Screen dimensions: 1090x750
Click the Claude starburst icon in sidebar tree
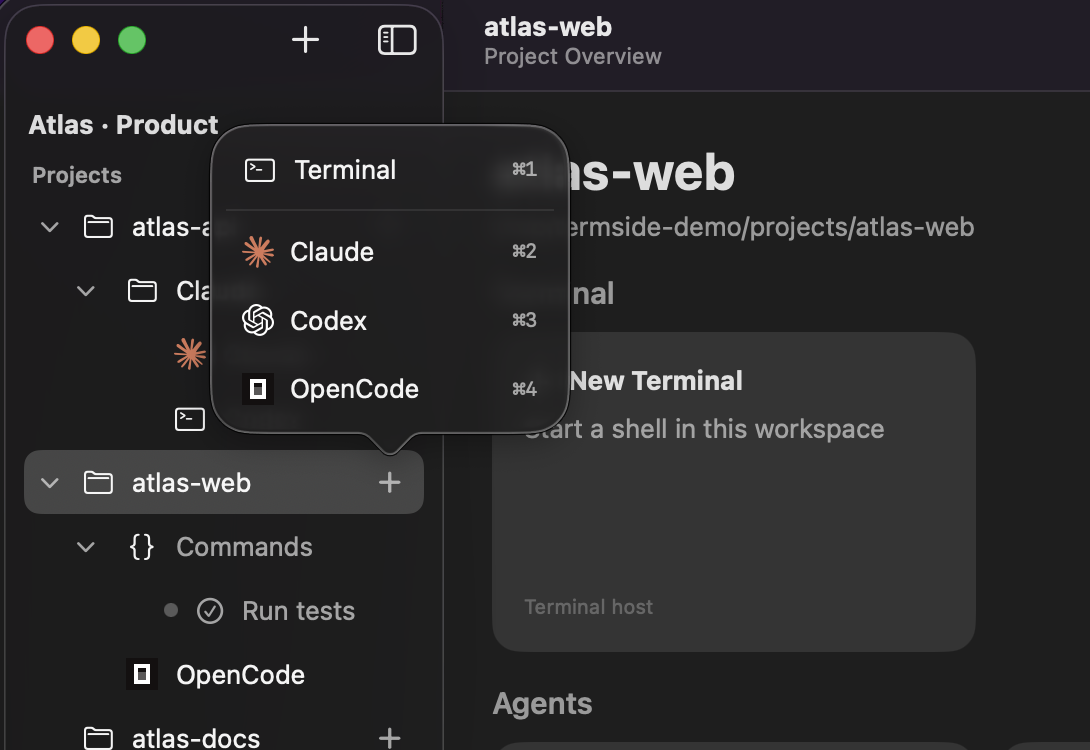[x=190, y=354]
